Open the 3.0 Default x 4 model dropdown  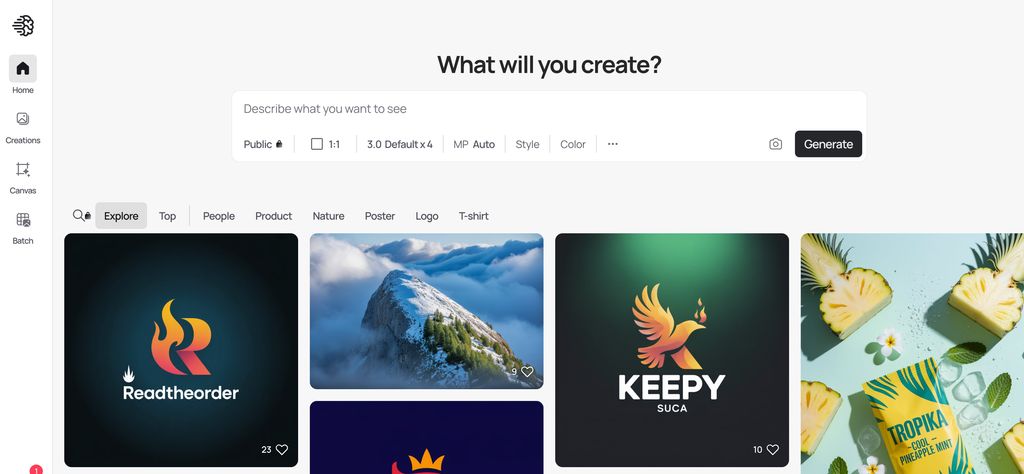400,144
